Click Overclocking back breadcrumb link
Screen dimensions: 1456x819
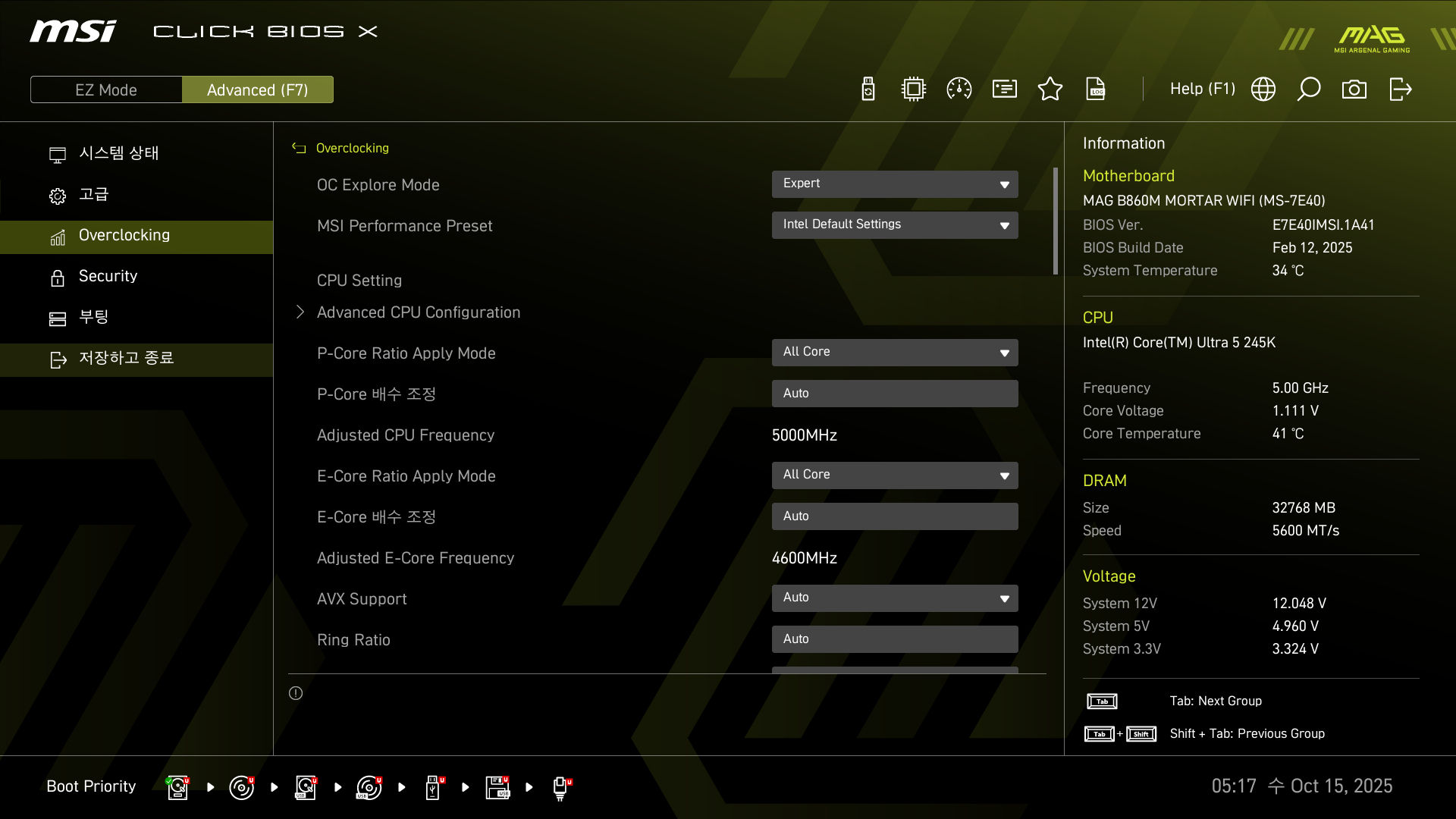[351, 149]
